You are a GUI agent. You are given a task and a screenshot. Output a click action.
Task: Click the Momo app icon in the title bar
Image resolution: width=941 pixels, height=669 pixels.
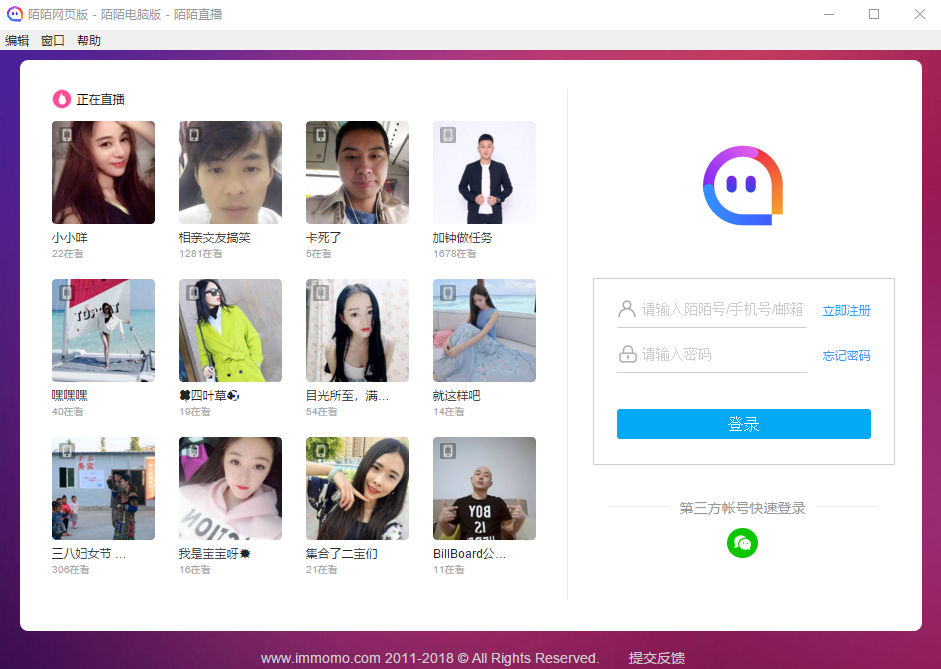[15, 14]
